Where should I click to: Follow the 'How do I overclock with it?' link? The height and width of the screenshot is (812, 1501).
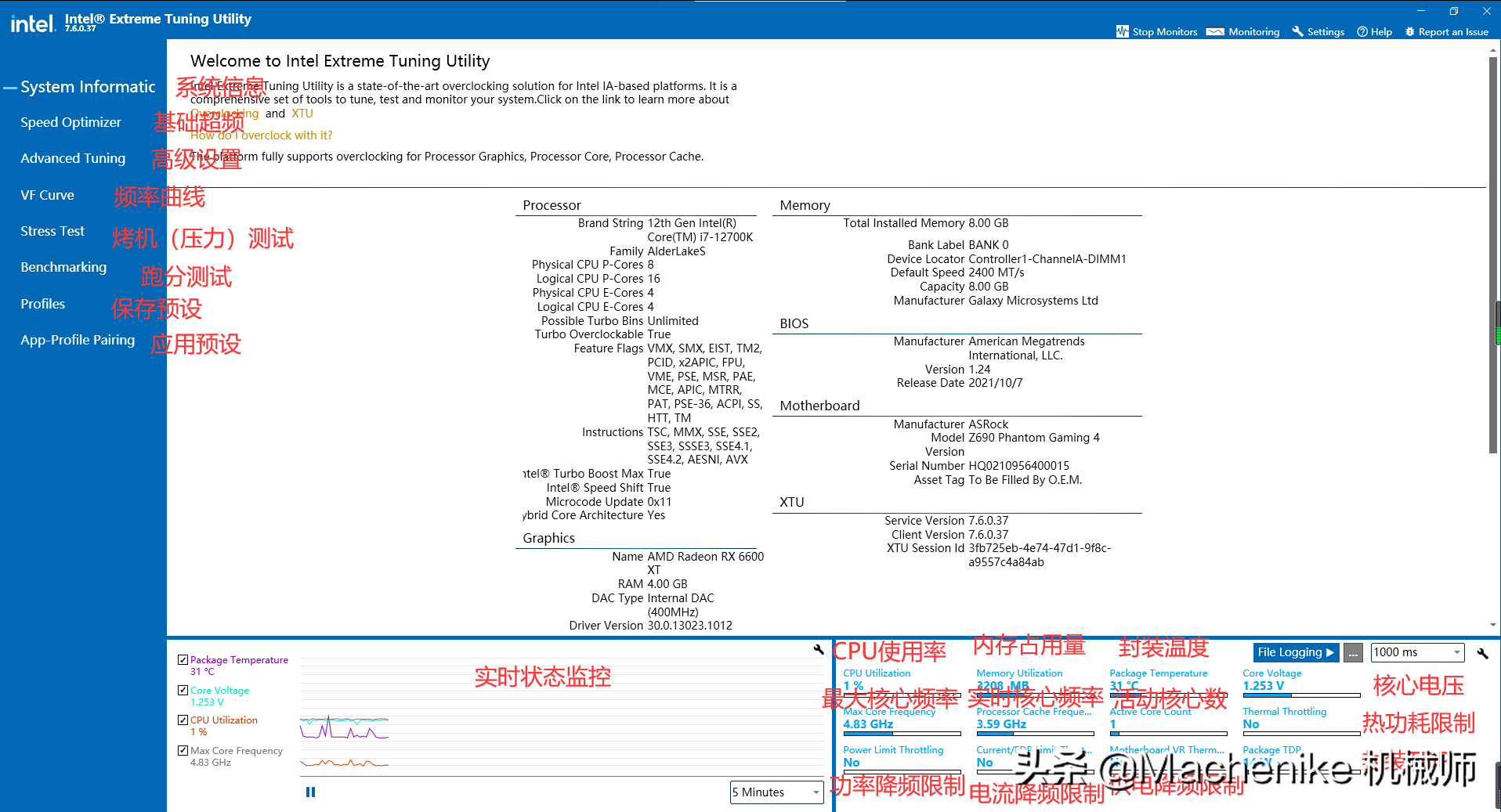click(262, 135)
